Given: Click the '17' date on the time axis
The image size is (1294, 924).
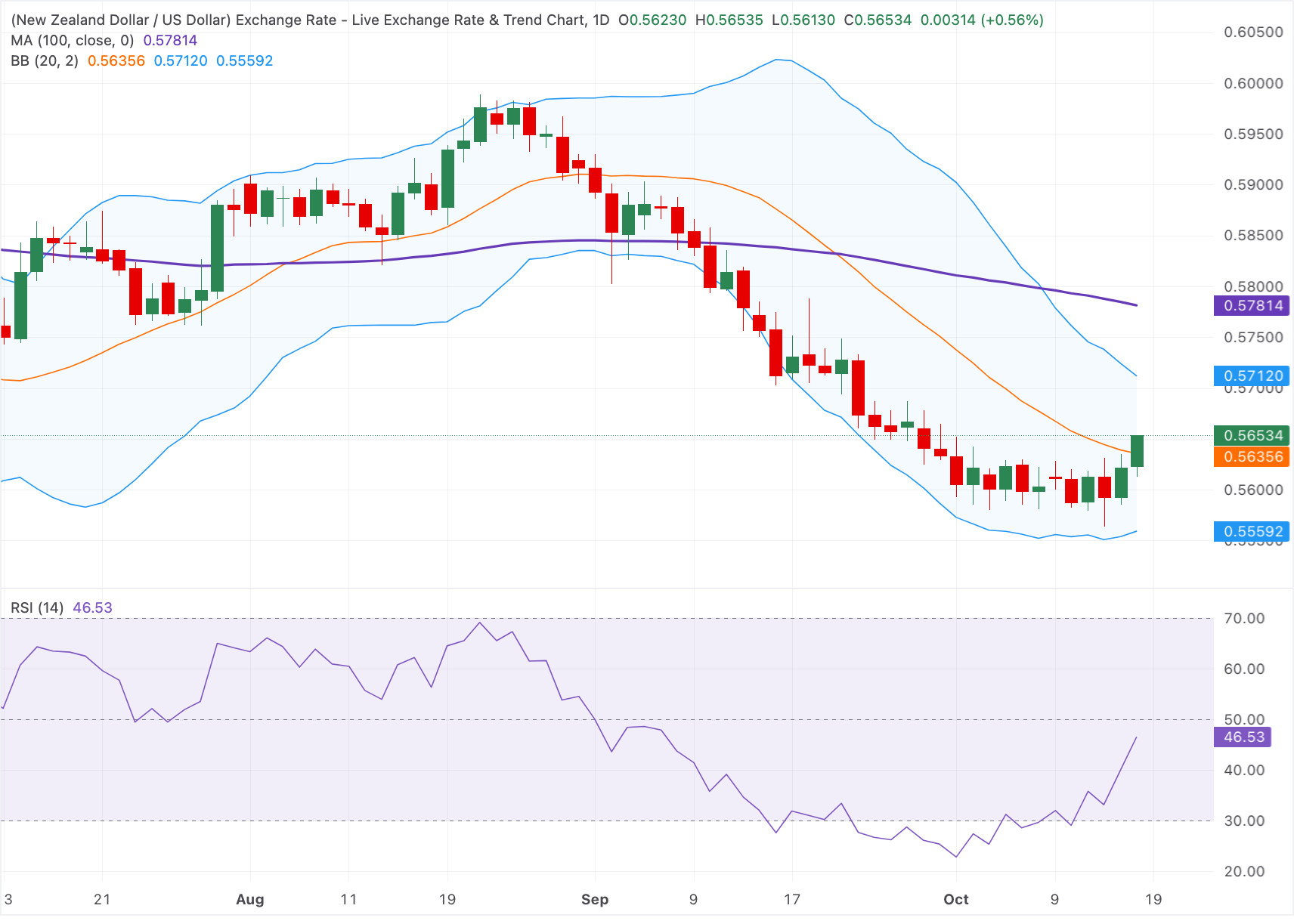Looking at the screenshot, I should pyautogui.click(x=792, y=900).
